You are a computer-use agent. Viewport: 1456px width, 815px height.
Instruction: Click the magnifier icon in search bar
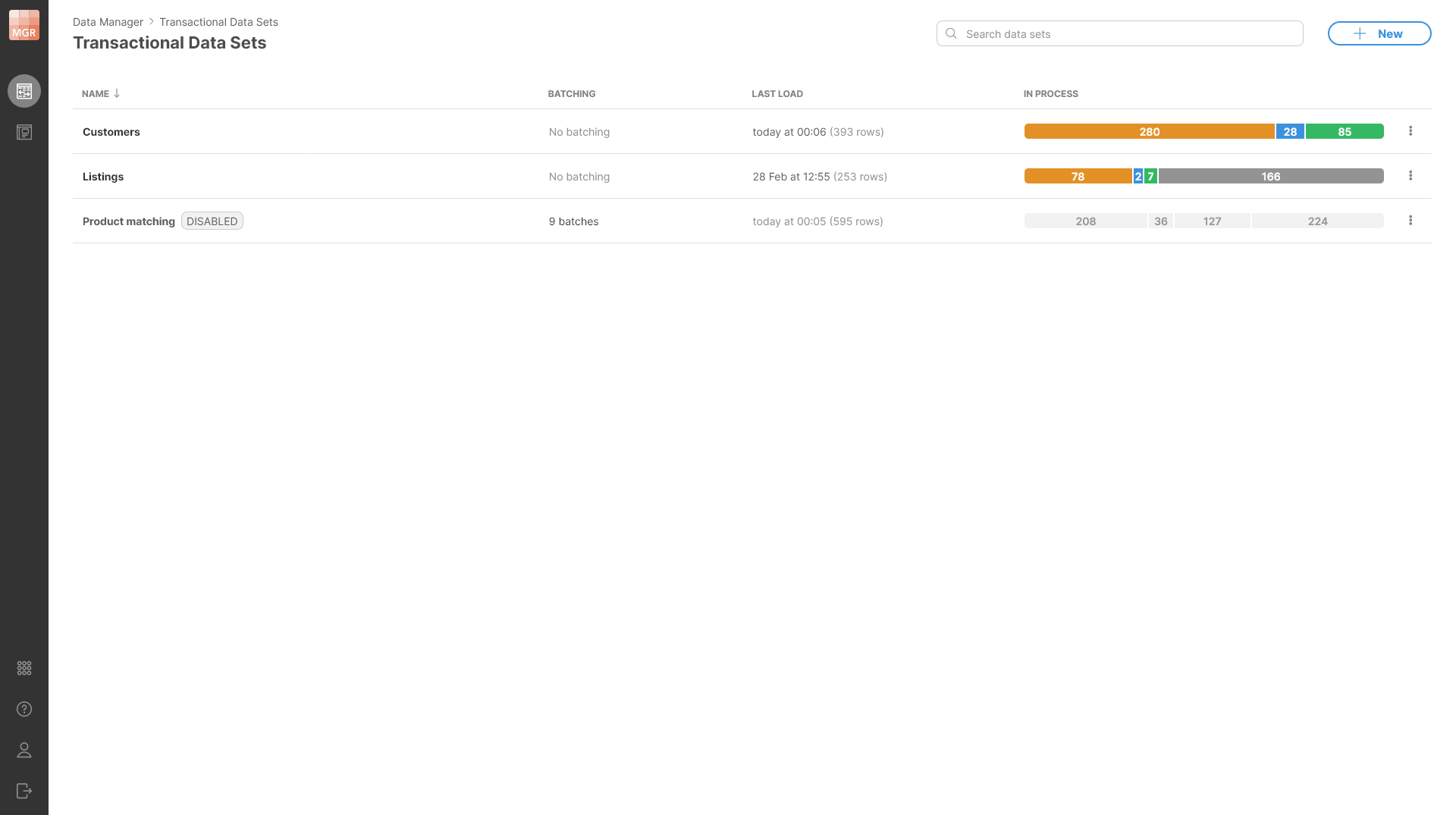(x=951, y=33)
